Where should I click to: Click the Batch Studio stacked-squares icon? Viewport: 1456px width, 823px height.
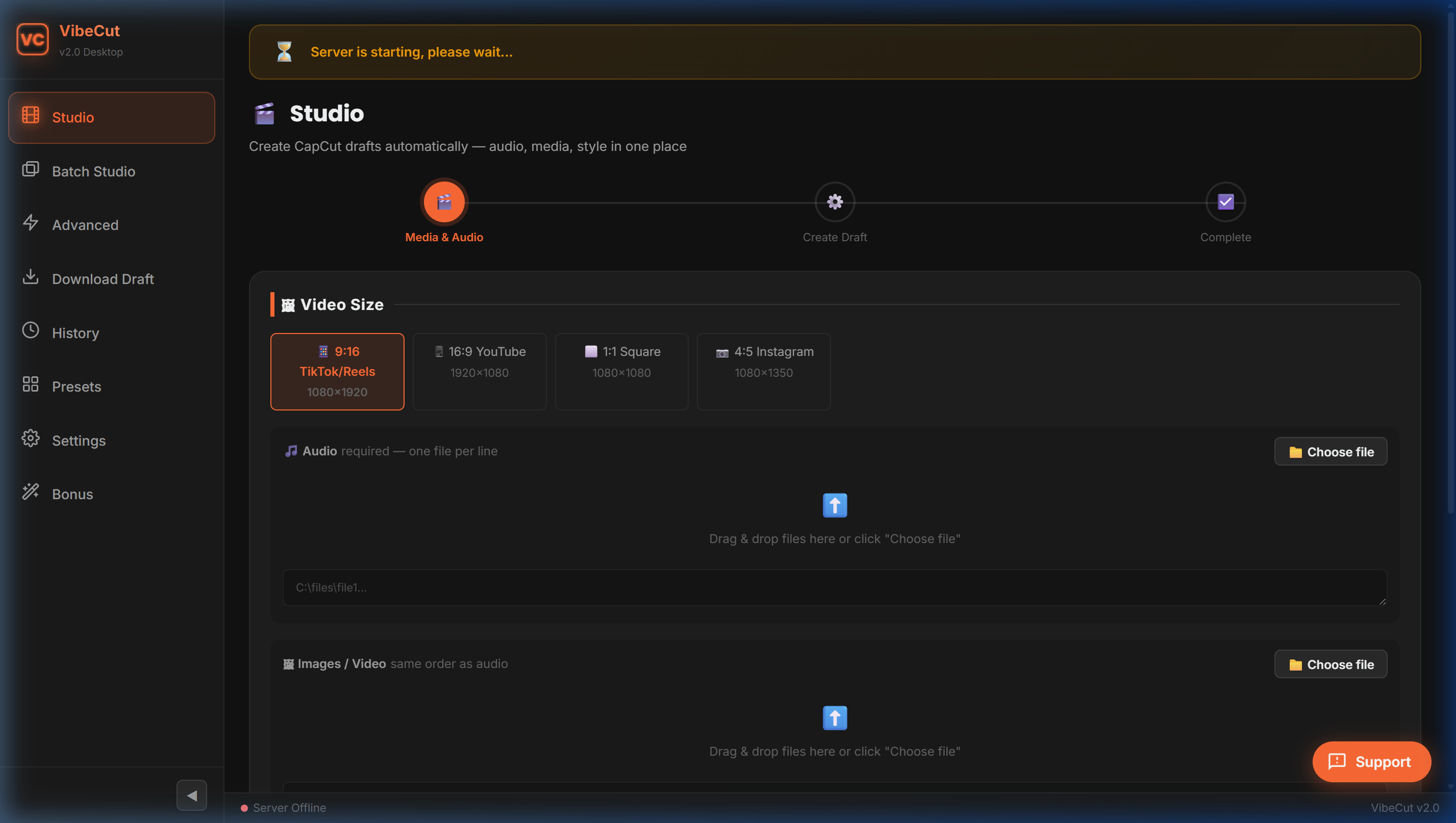[x=31, y=168]
